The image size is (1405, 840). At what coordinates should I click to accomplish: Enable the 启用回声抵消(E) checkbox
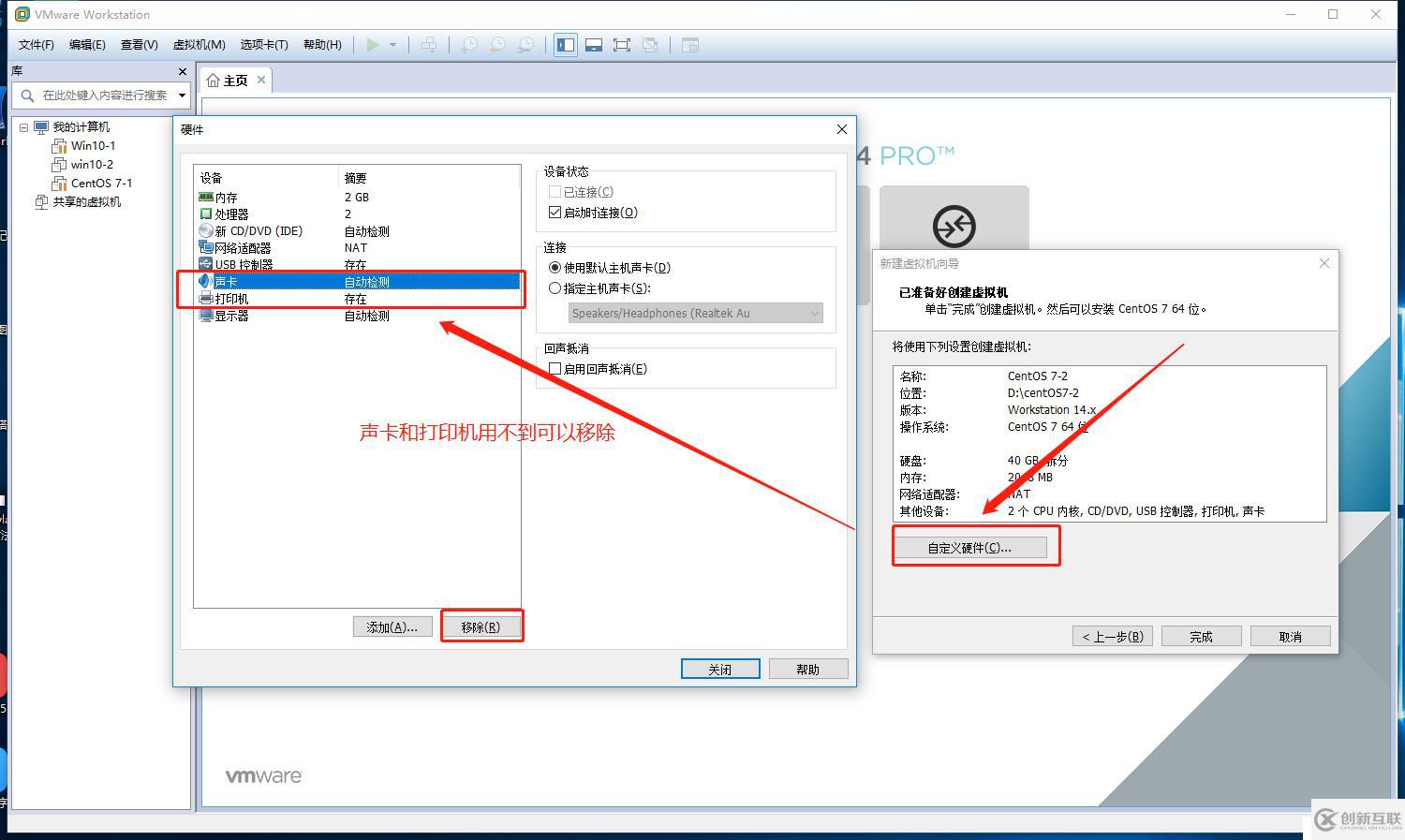pyautogui.click(x=555, y=369)
